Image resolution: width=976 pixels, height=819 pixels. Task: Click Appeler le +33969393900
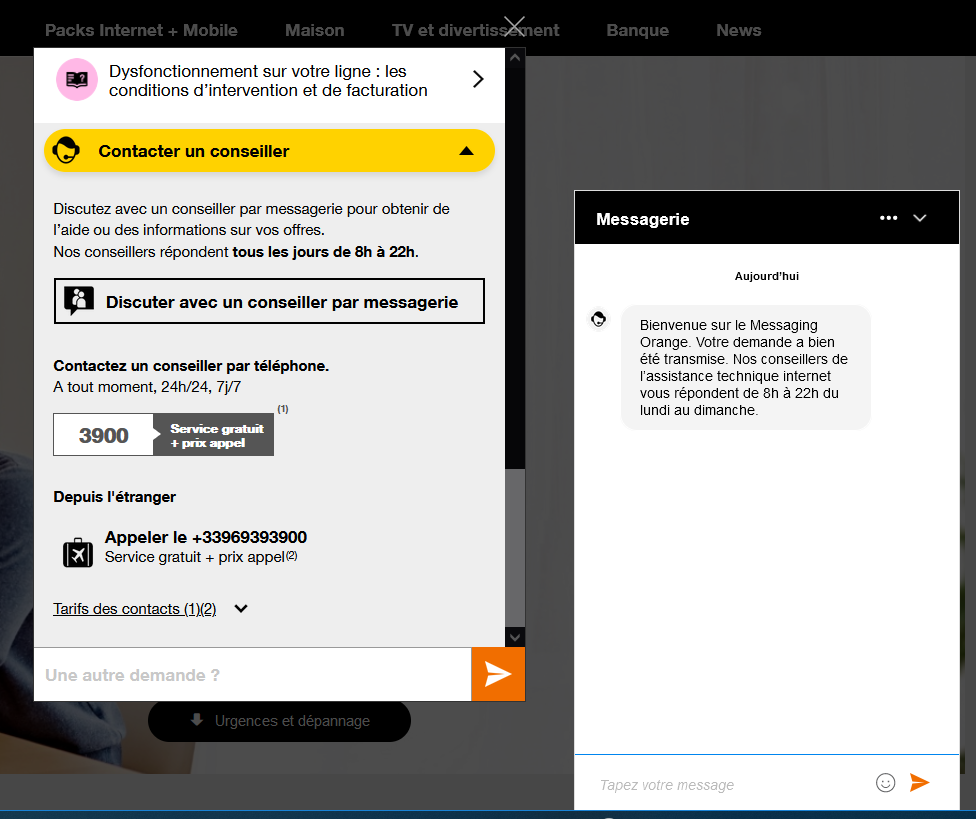click(205, 537)
